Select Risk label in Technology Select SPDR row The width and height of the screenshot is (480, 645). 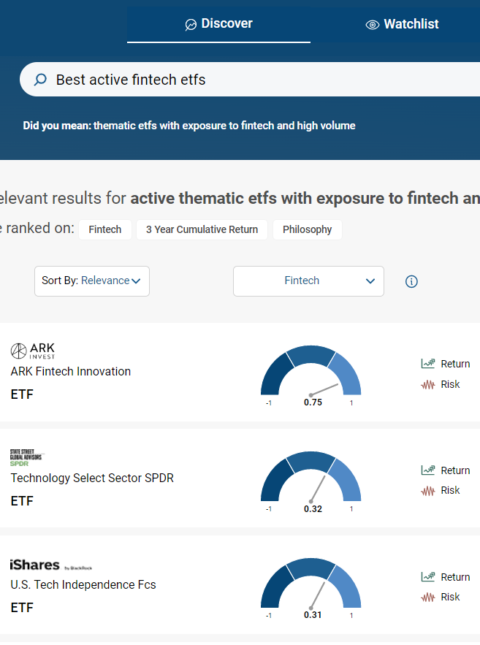[x=450, y=490]
